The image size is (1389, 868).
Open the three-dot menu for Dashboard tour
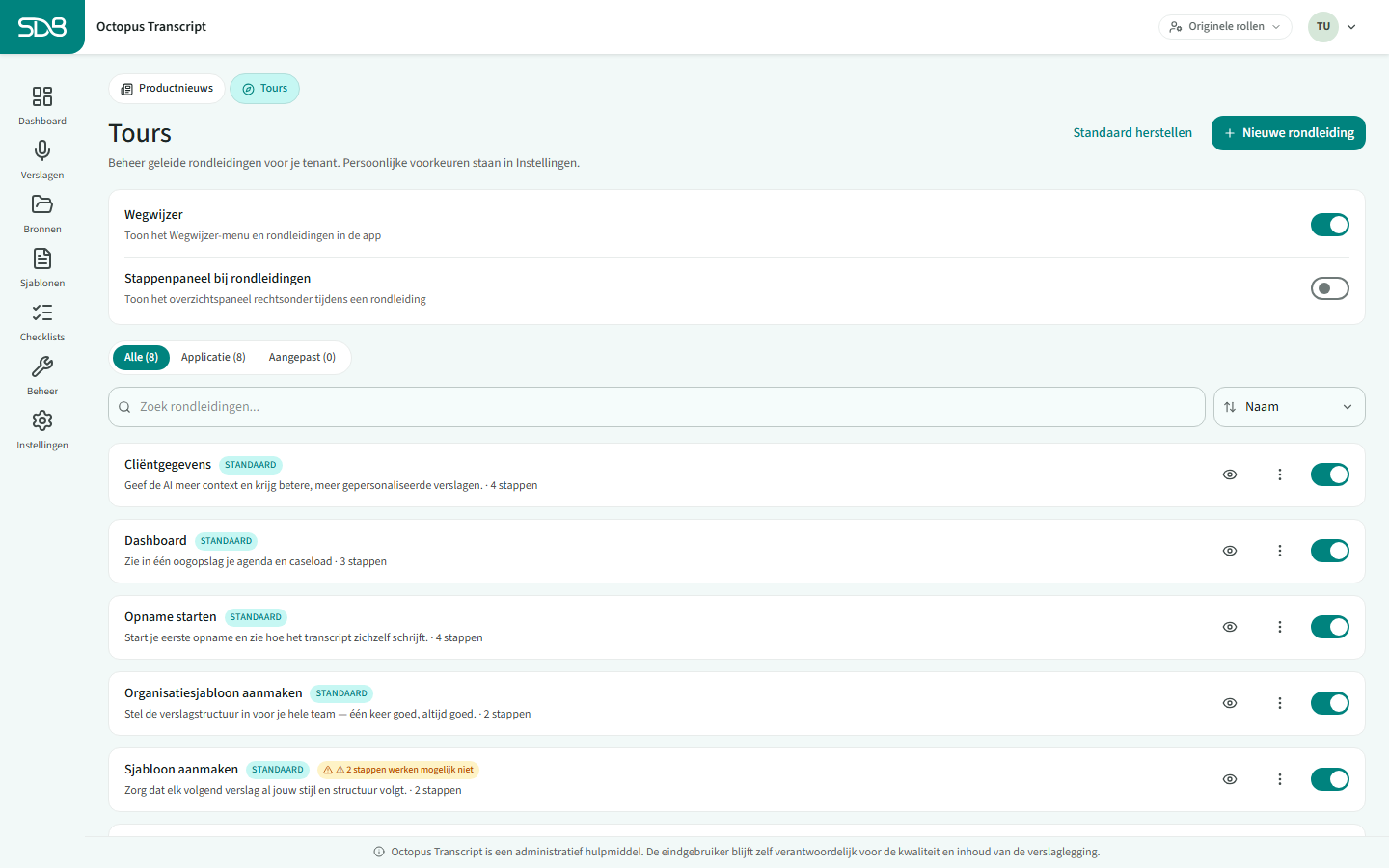click(x=1280, y=551)
